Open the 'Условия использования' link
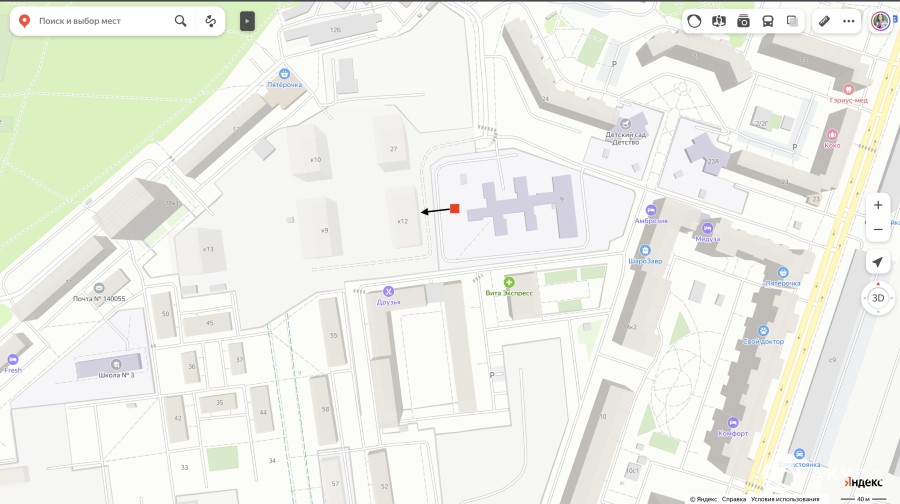This screenshot has height=504, width=900. (x=785, y=499)
